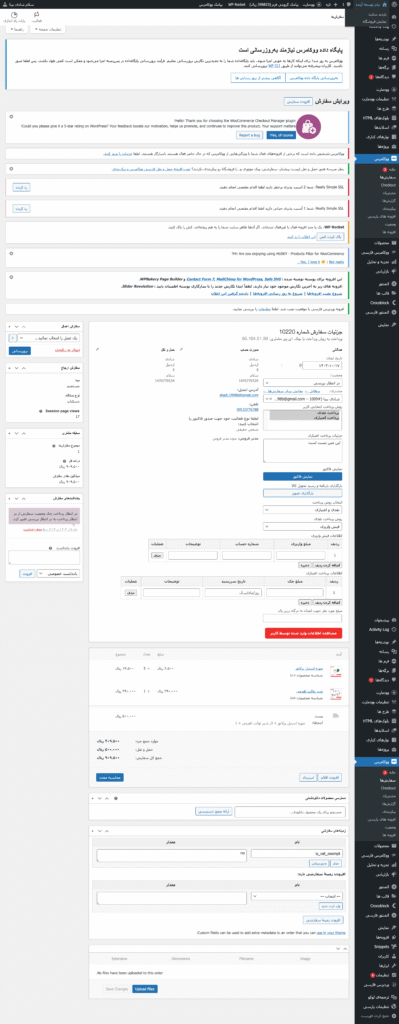399x1024 pixels.
Task: Click the blue Upload Files button
Action: [x=144, y=989]
